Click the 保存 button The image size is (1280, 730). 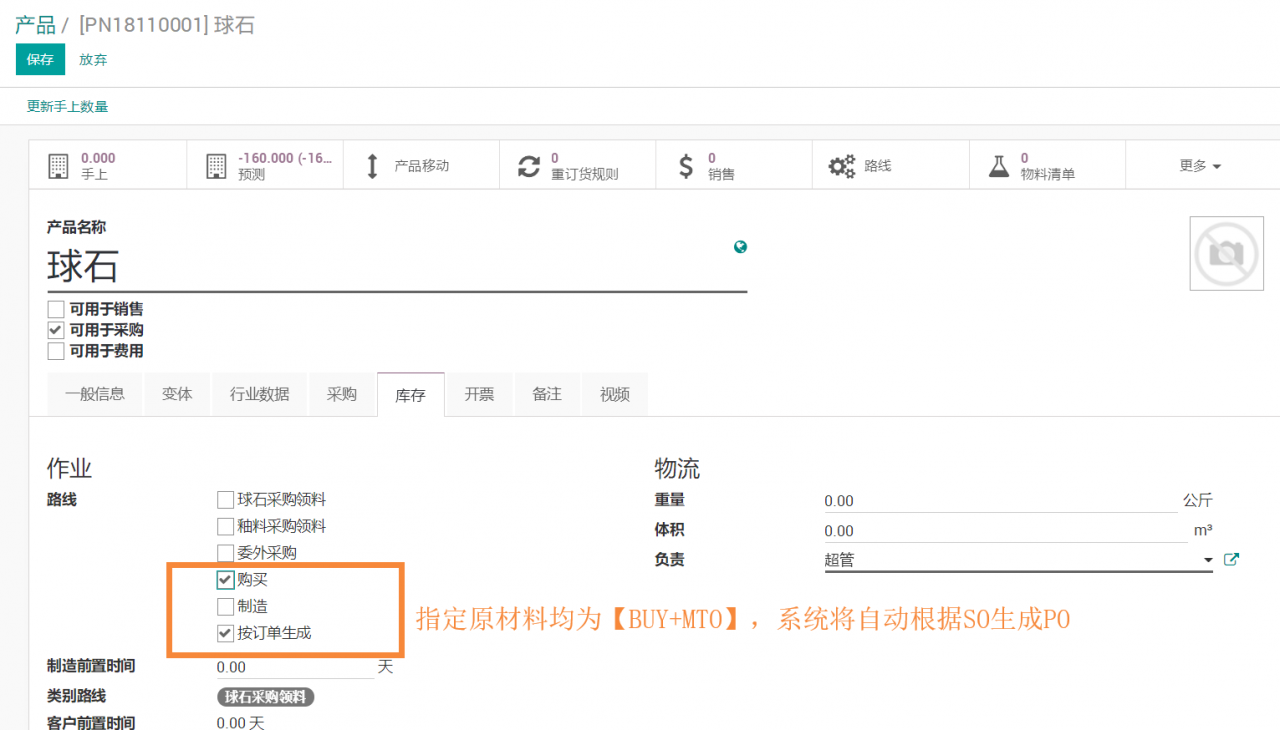coord(40,59)
